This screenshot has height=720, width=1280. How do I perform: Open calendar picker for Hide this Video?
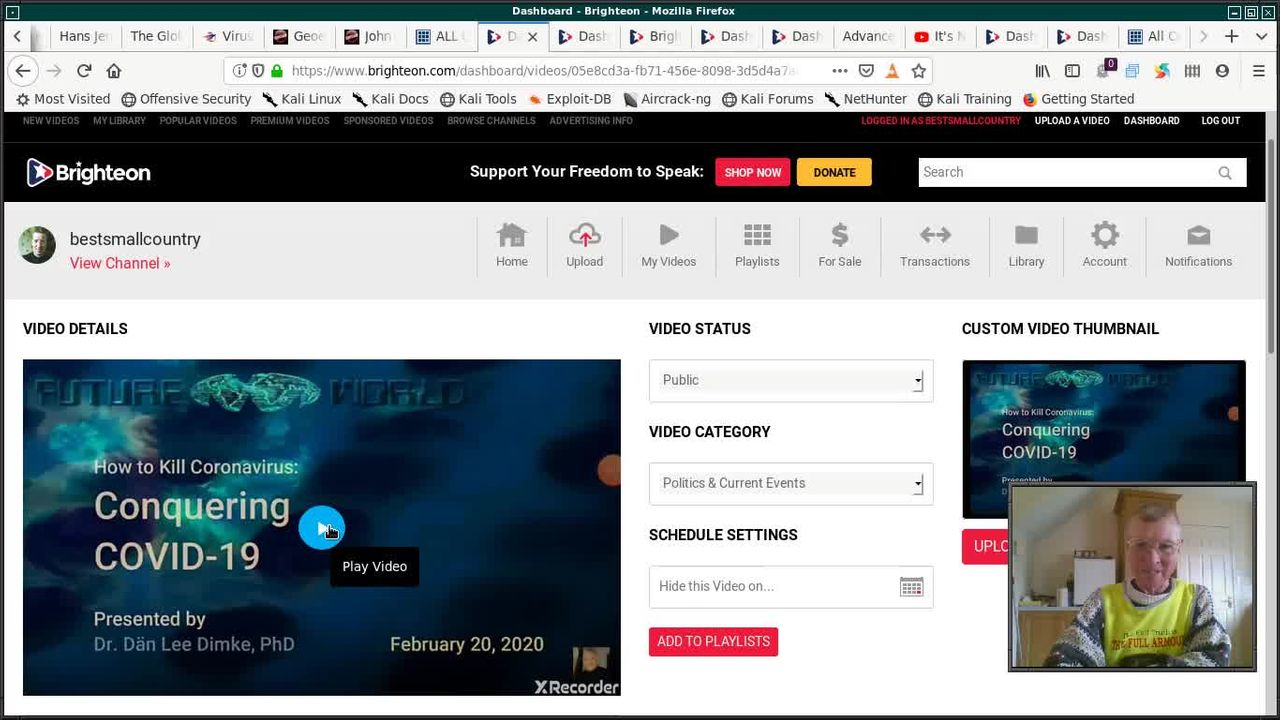pos(911,587)
